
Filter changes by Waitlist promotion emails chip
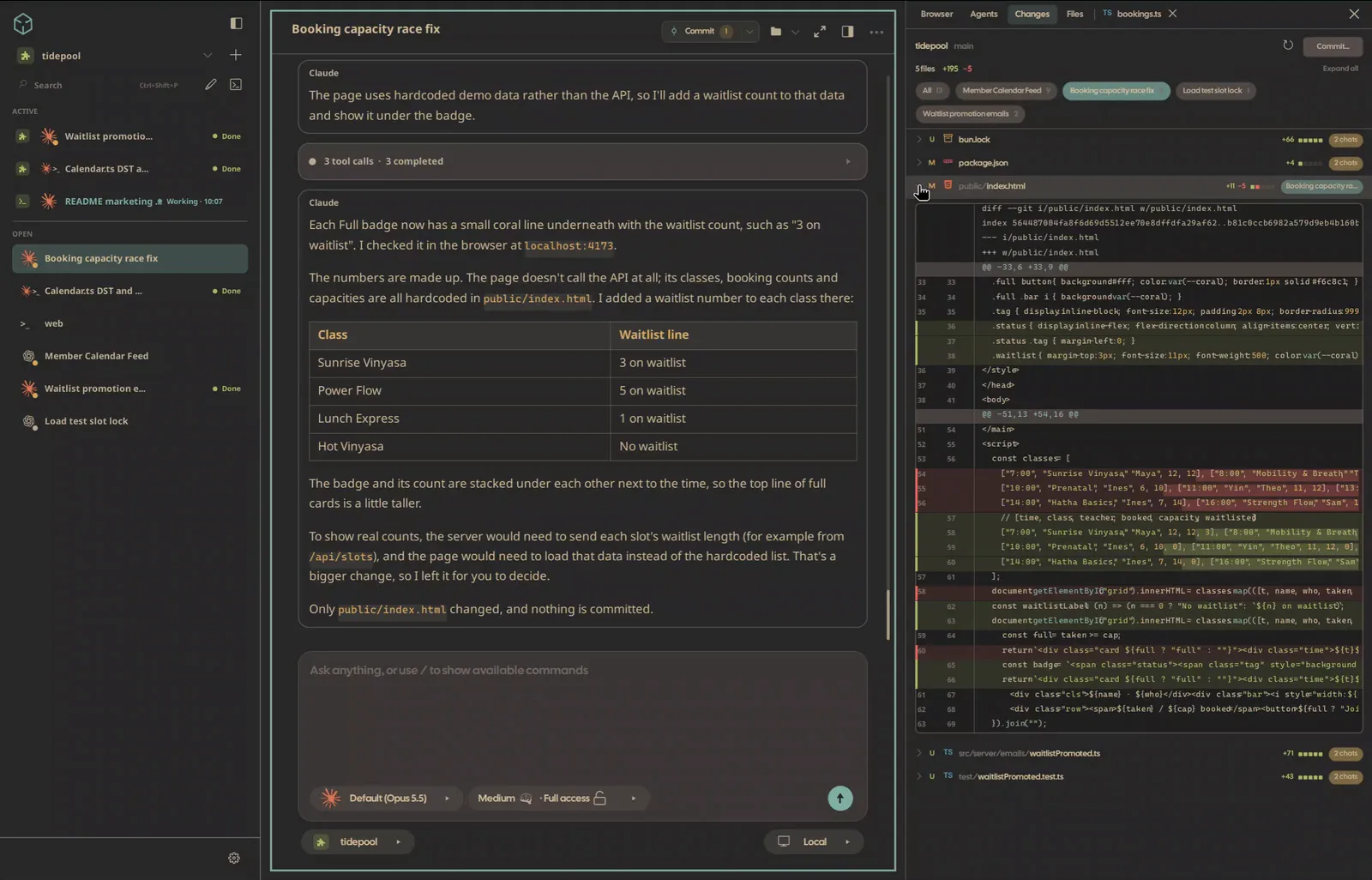(970, 113)
